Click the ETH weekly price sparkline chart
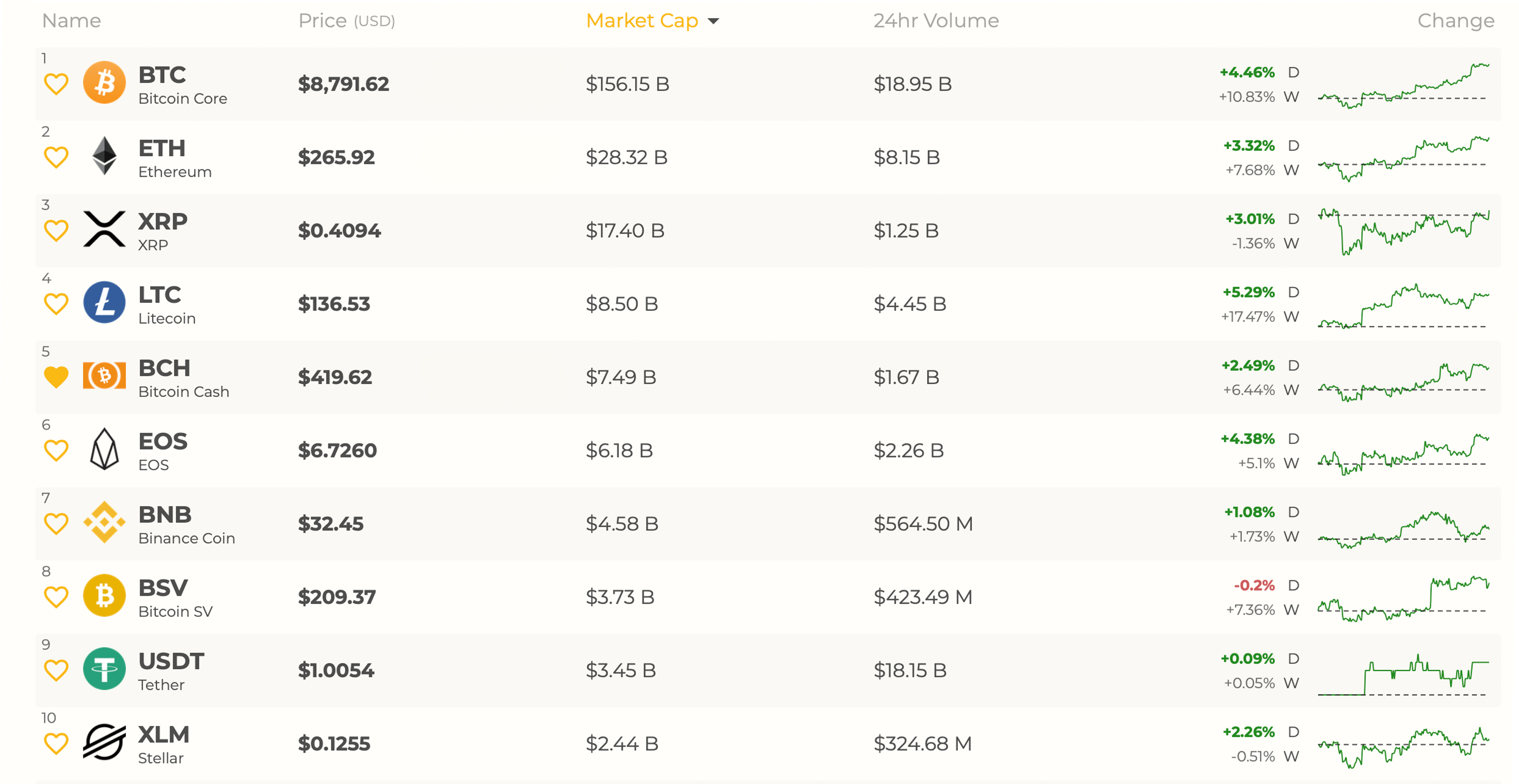Viewport: 1519px width, 784px height. point(1403,158)
